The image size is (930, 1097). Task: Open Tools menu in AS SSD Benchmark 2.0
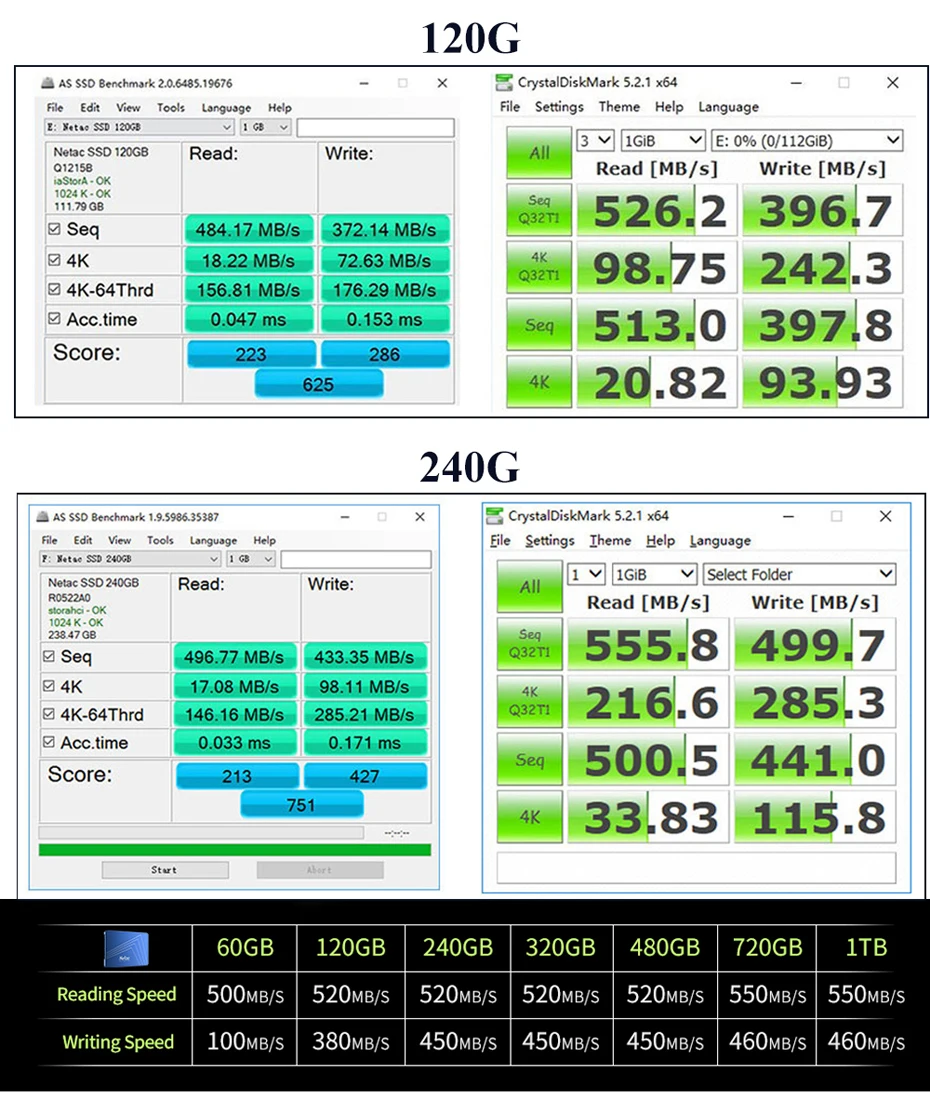(171, 108)
